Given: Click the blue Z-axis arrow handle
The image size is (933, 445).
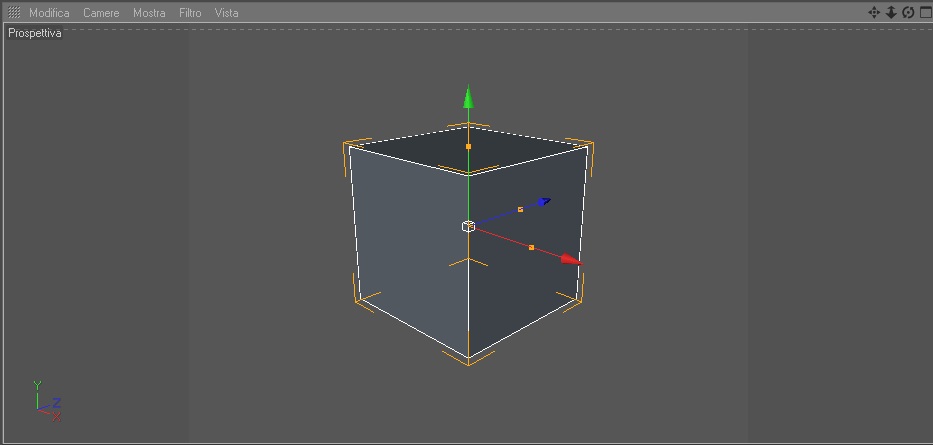Looking at the screenshot, I should (543, 202).
